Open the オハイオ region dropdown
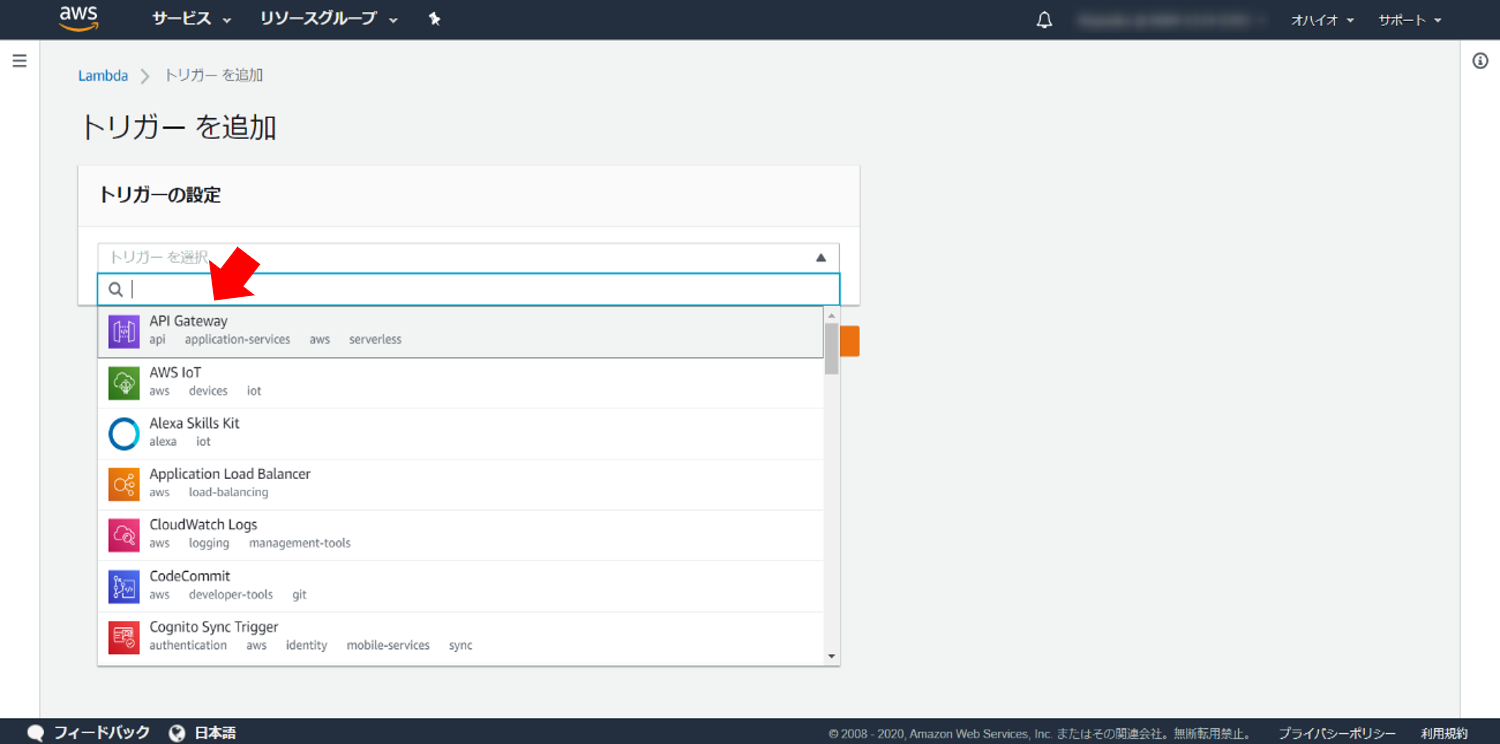 click(1322, 20)
